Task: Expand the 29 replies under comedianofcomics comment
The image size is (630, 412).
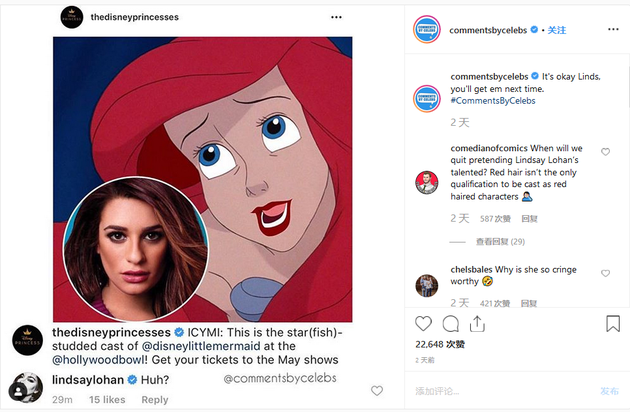Action: click(500, 242)
